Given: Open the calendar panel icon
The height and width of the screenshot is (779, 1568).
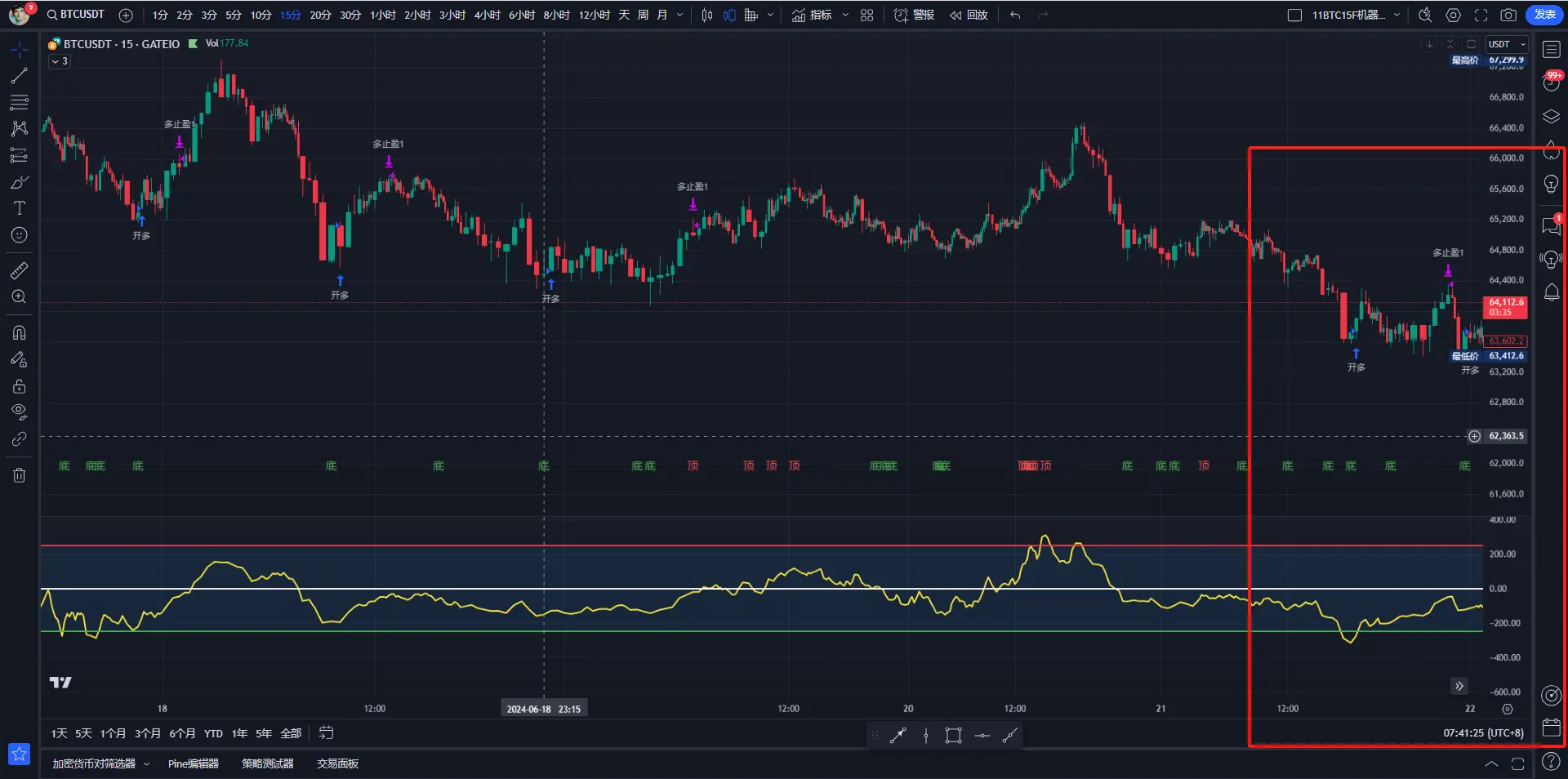Looking at the screenshot, I should click(1552, 727).
